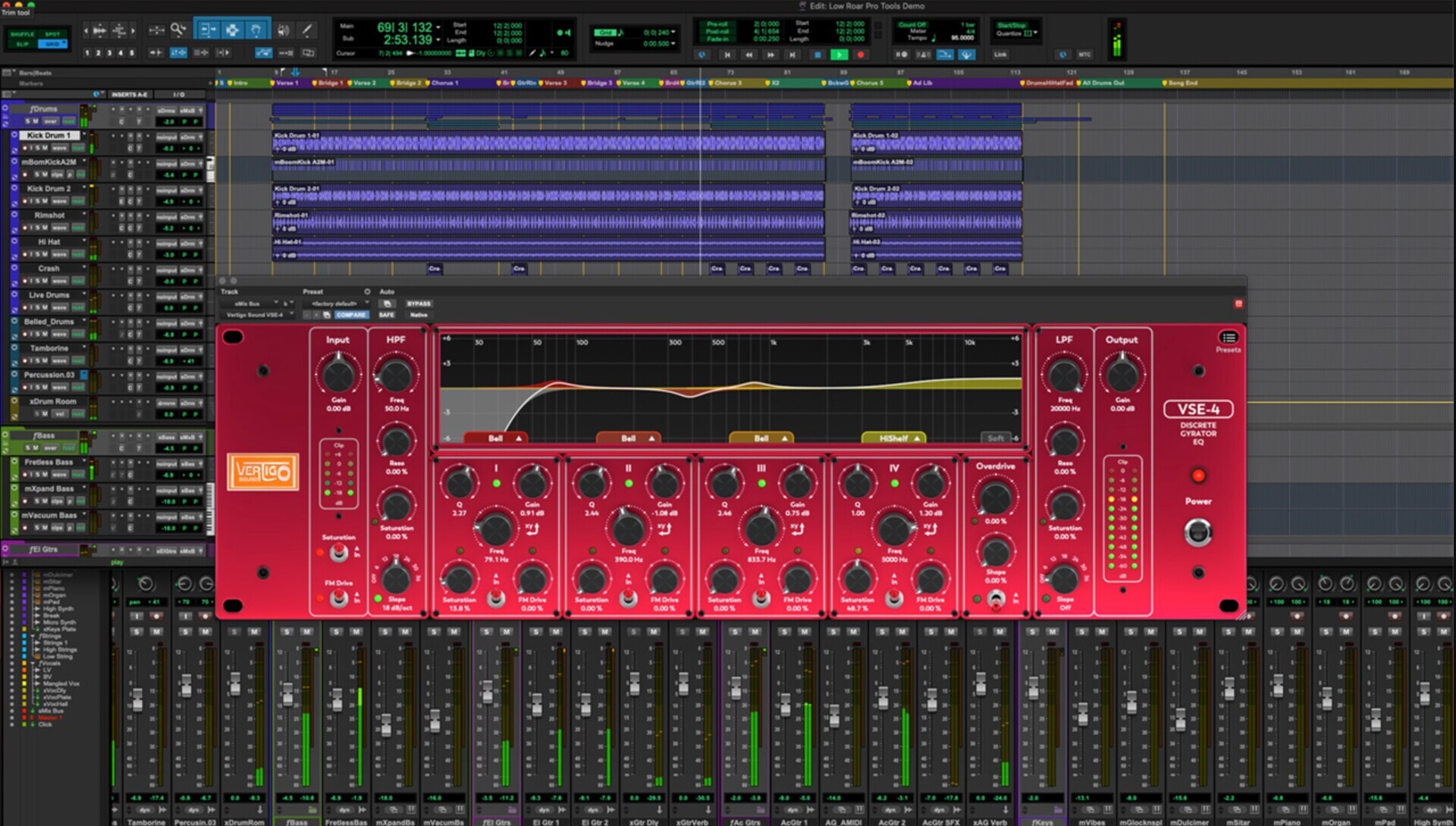The height and width of the screenshot is (826, 1456).
Task: Open the factory default preset dropdown
Action: tap(336, 303)
